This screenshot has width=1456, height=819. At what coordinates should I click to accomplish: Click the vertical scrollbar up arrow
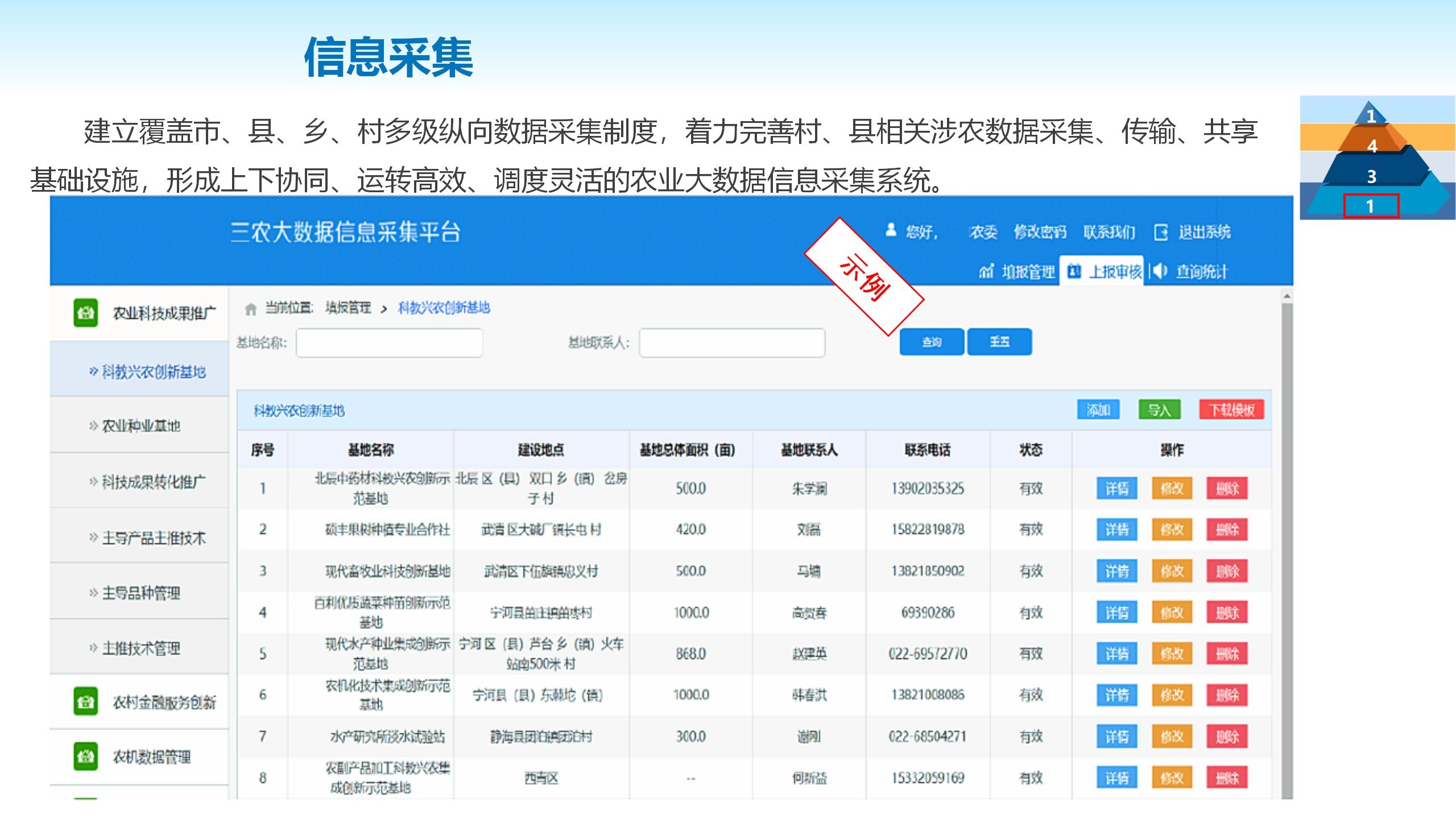point(1287,296)
